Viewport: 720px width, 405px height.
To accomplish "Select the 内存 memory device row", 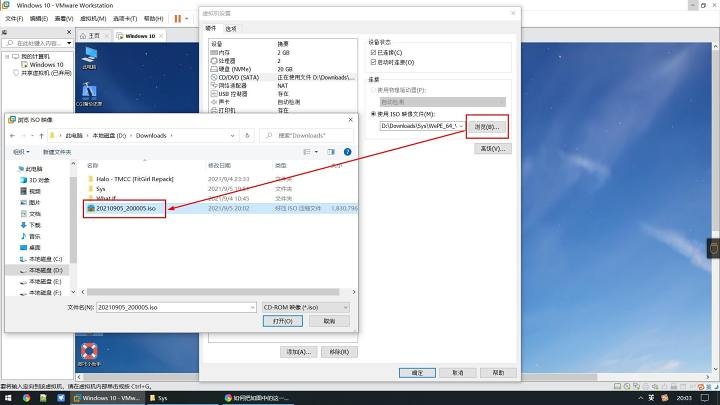I will (282, 53).
